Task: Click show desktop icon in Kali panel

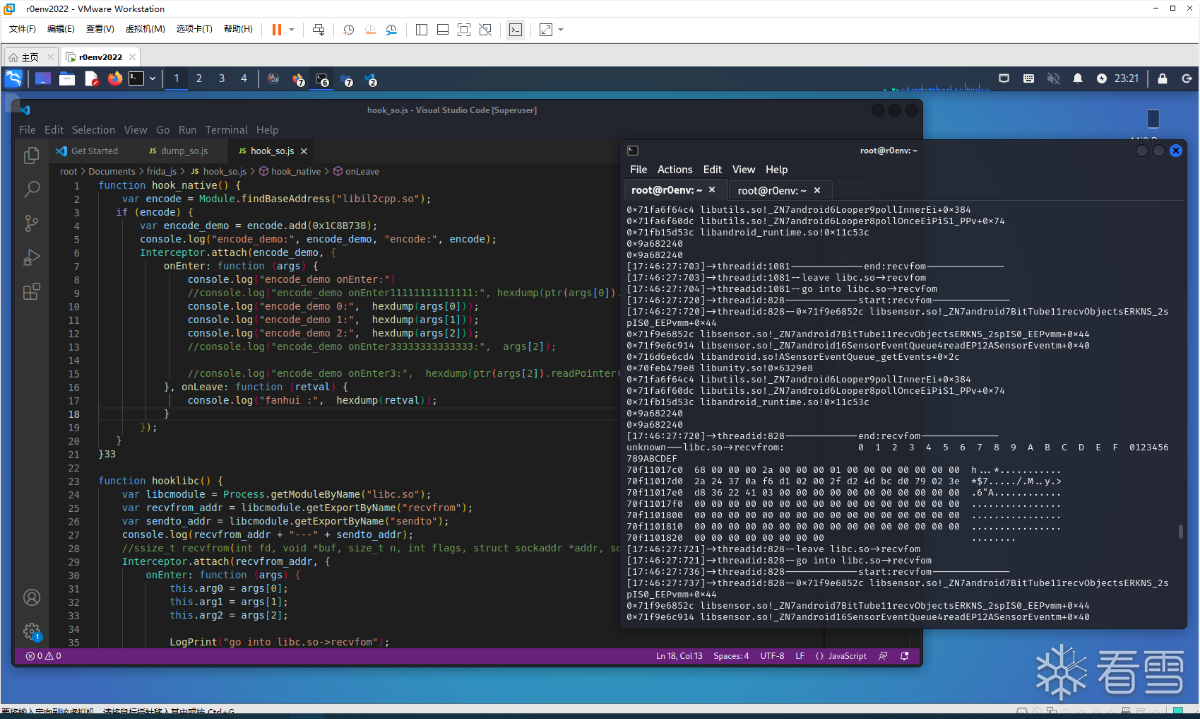Action: (43, 78)
